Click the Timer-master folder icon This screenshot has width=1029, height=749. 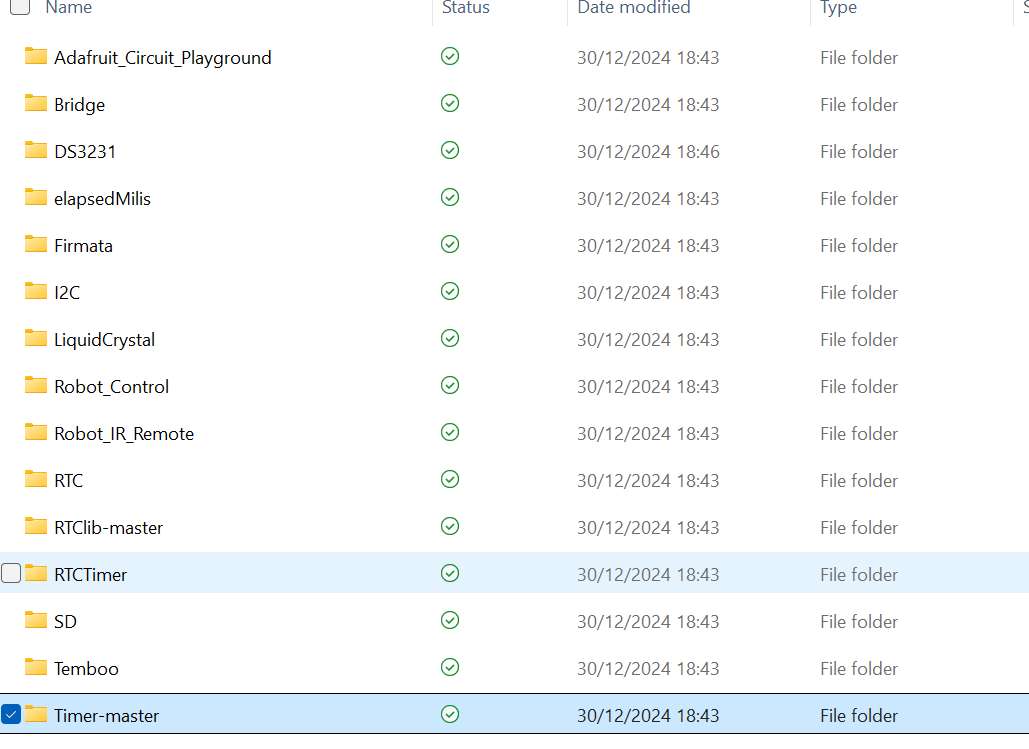(35, 715)
